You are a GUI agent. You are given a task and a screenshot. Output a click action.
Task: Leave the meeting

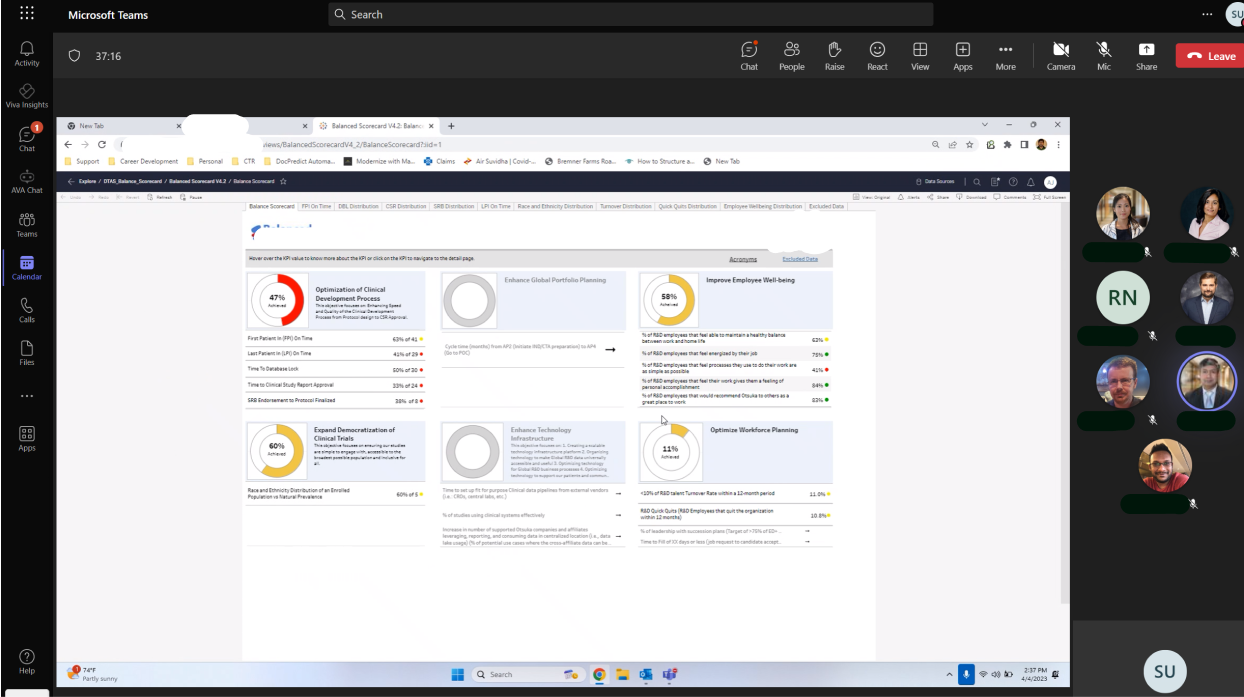click(1210, 56)
